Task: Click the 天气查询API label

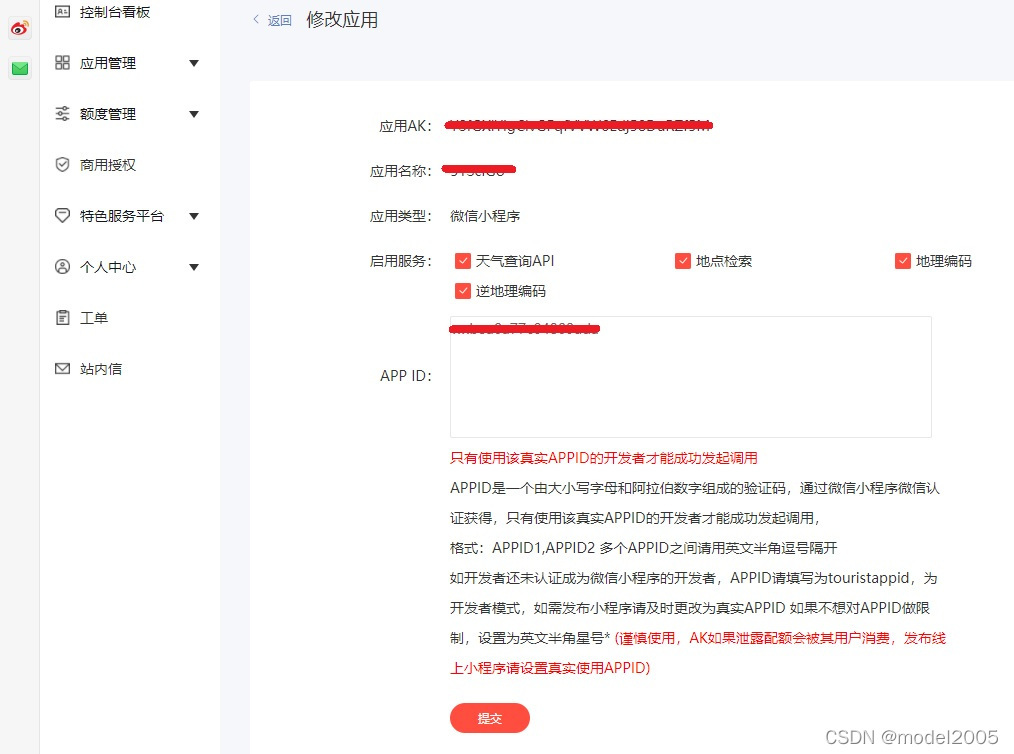Action: 515,261
